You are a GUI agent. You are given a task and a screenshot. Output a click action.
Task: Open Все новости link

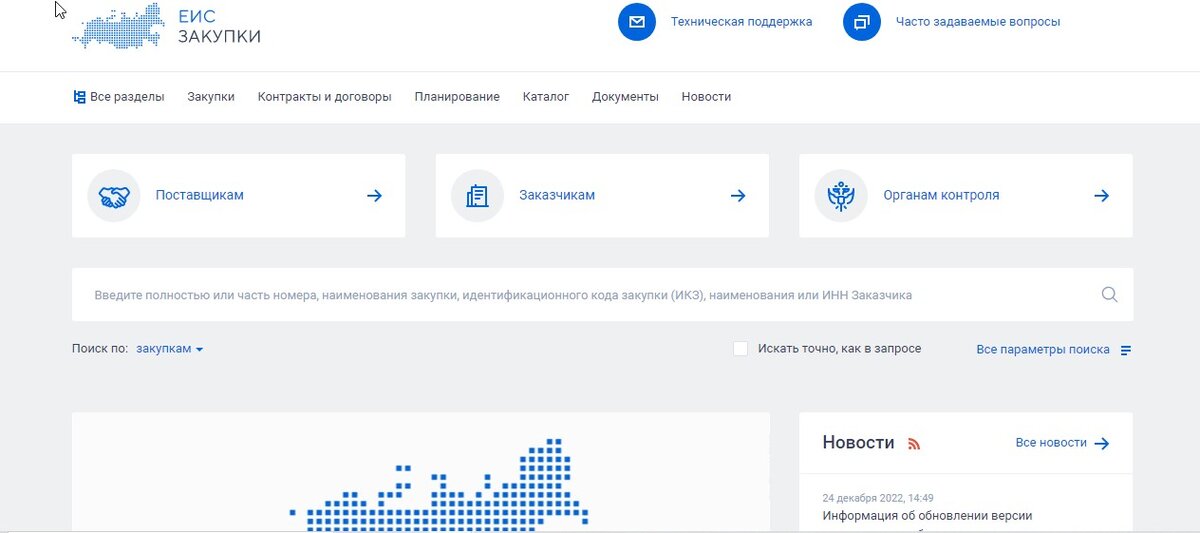click(1051, 443)
